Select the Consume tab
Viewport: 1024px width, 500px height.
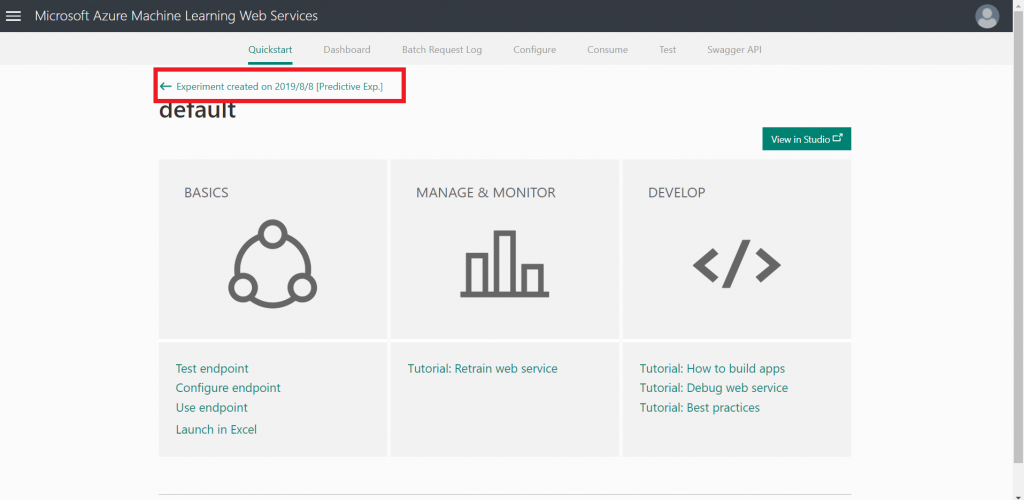click(607, 50)
